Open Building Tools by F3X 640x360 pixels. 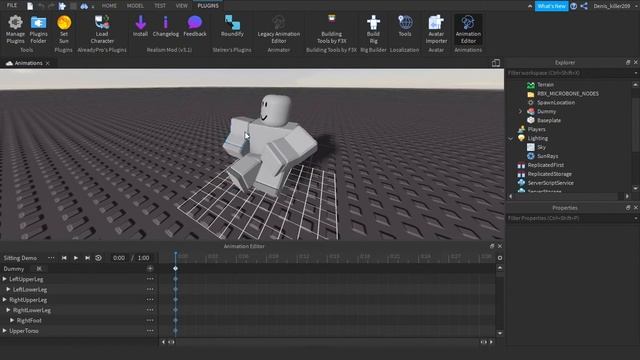(x=331, y=29)
